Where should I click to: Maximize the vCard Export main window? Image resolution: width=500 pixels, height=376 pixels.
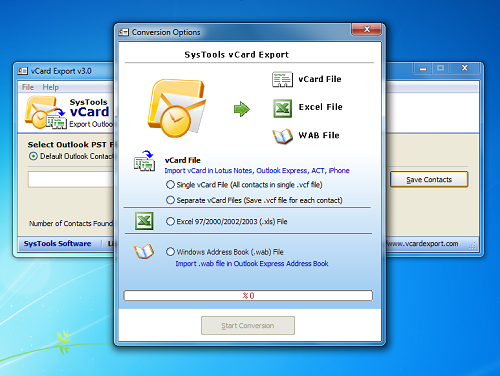pyautogui.click(x=440, y=68)
